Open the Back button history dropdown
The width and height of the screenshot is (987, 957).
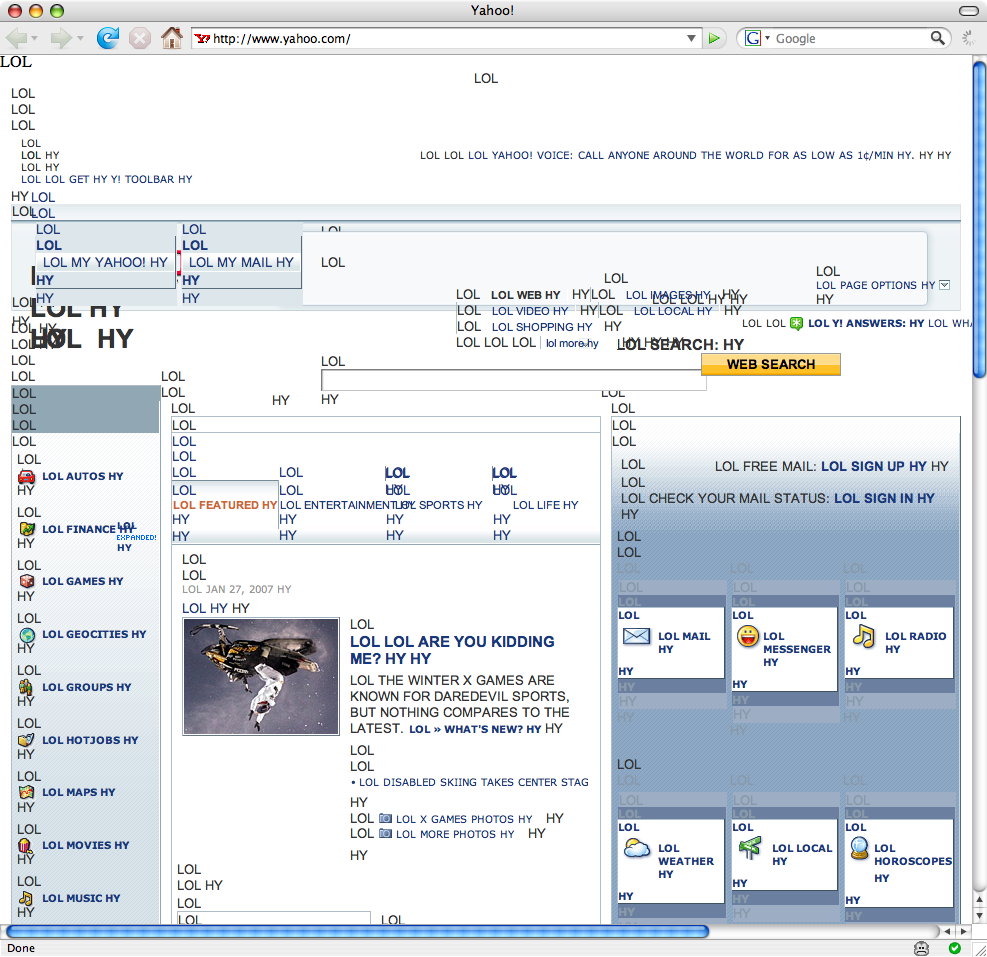[35, 38]
